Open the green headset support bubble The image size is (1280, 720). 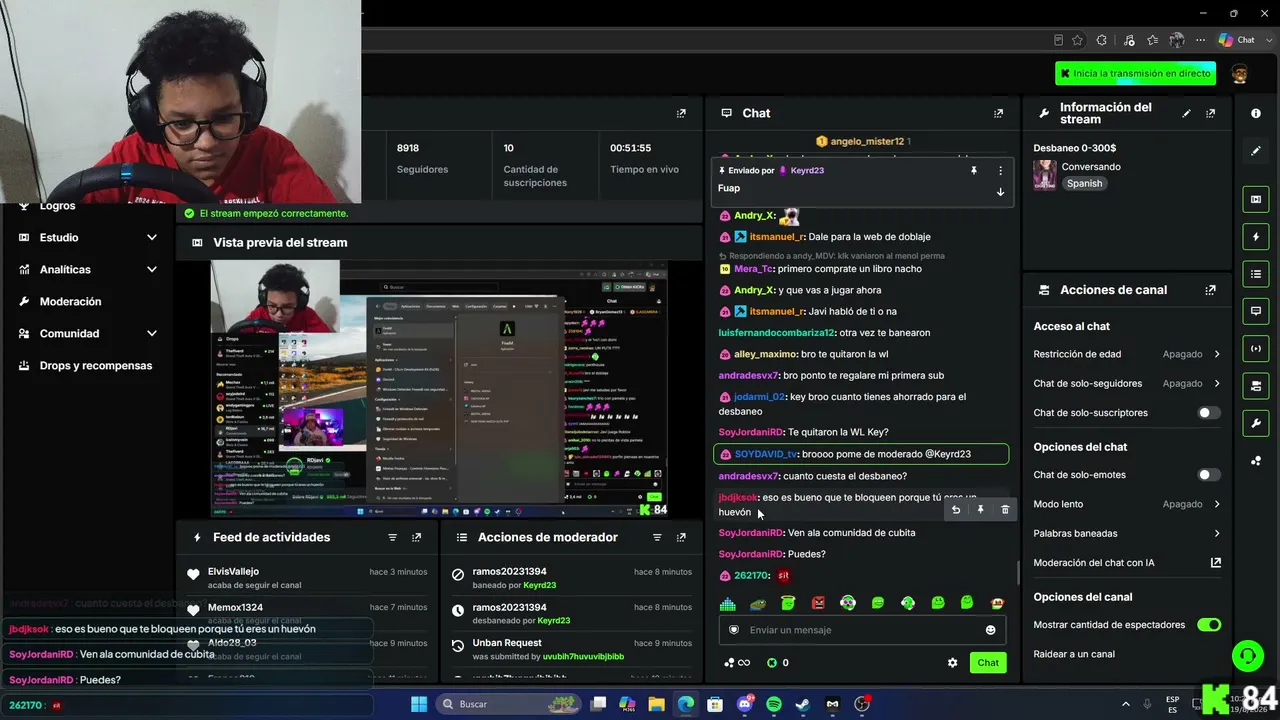1247,656
